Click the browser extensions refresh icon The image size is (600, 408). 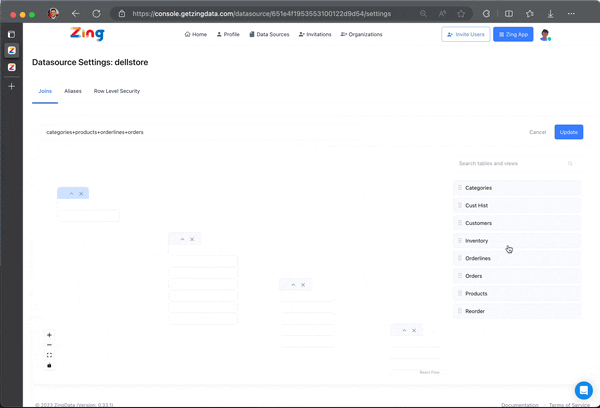486,14
